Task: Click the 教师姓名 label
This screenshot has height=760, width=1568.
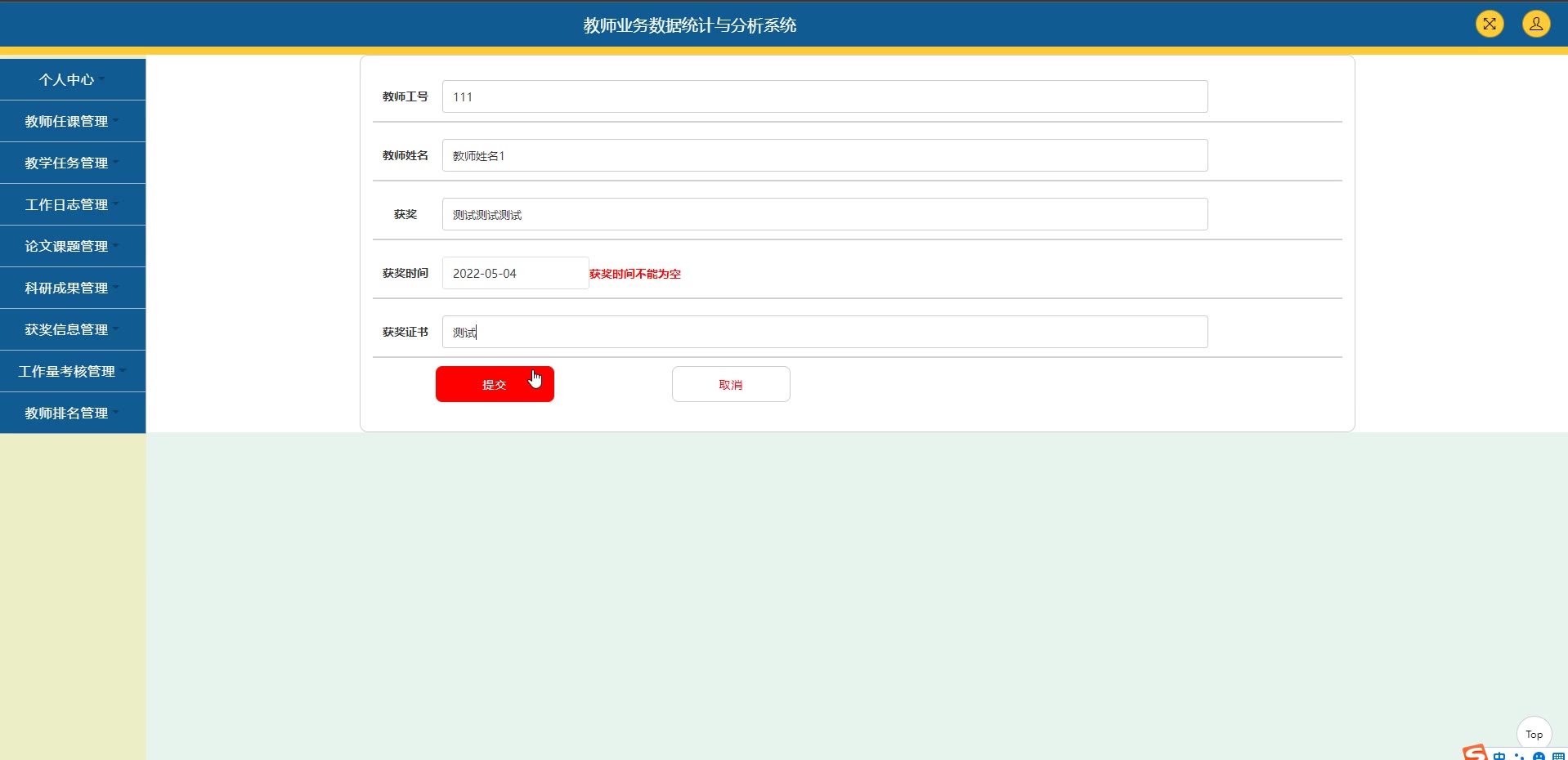Action: 405,155
